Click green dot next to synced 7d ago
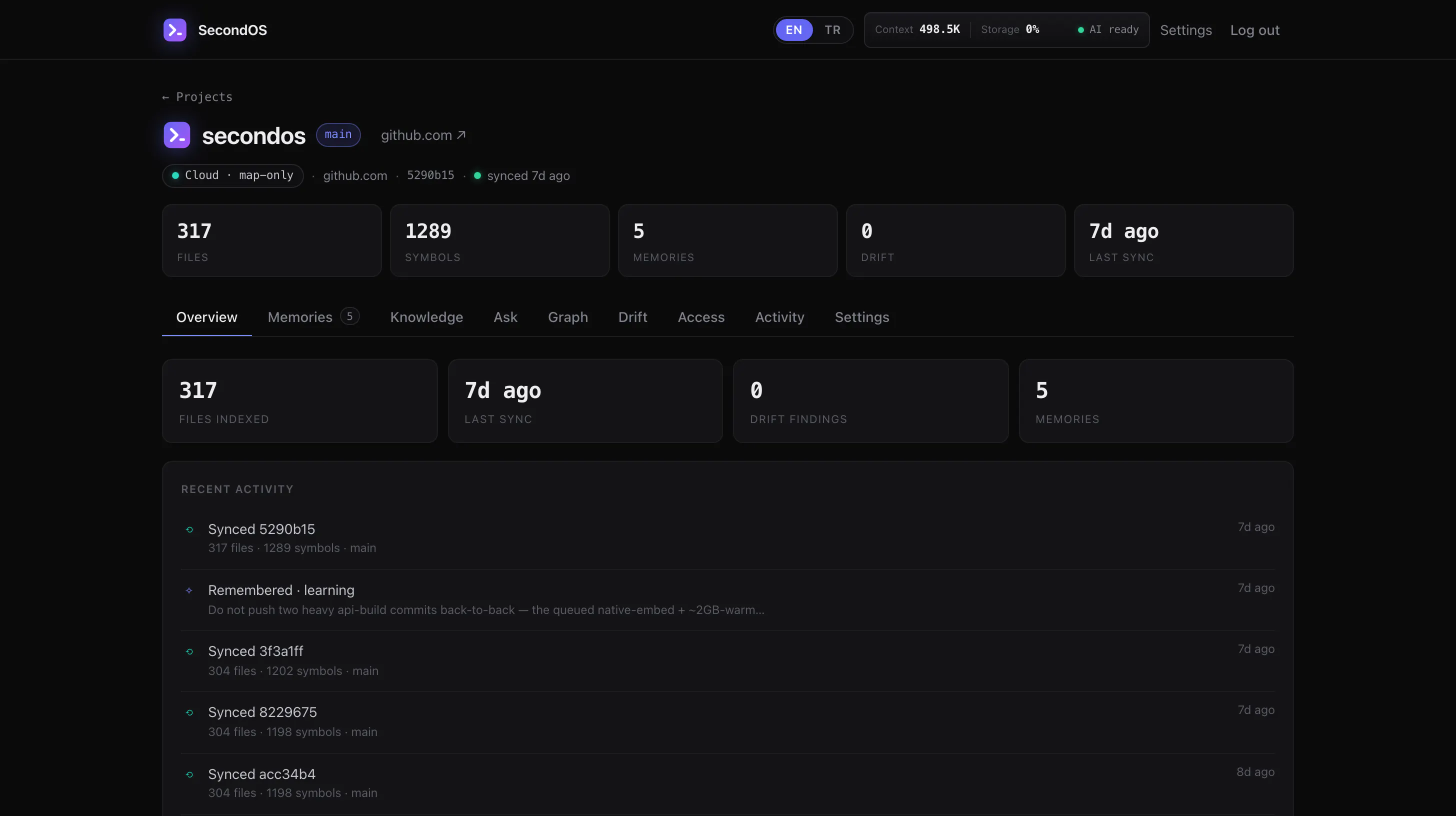Viewport: 1456px width, 816px height. pyautogui.click(x=477, y=175)
